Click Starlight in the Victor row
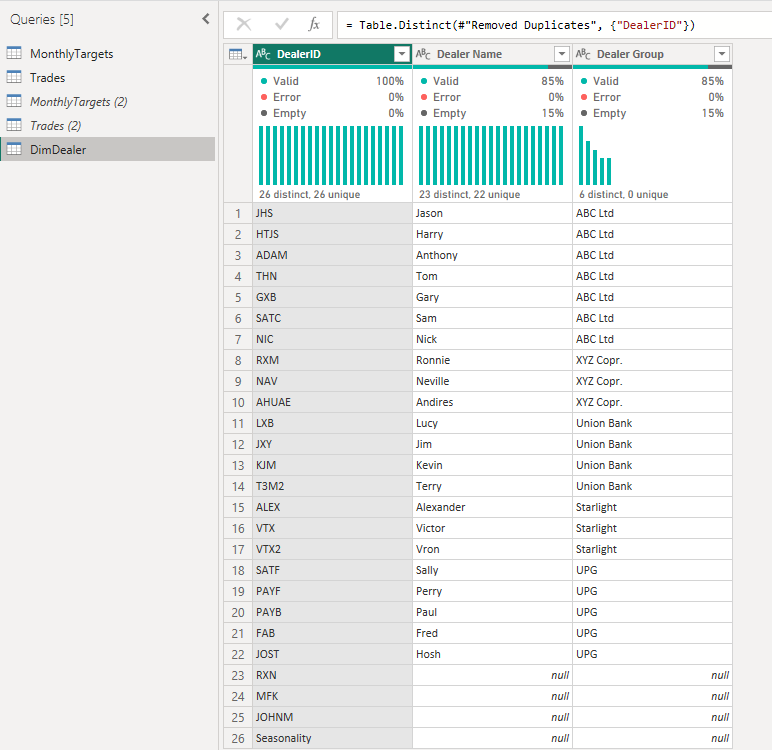Image resolution: width=772 pixels, height=750 pixels. coord(652,528)
